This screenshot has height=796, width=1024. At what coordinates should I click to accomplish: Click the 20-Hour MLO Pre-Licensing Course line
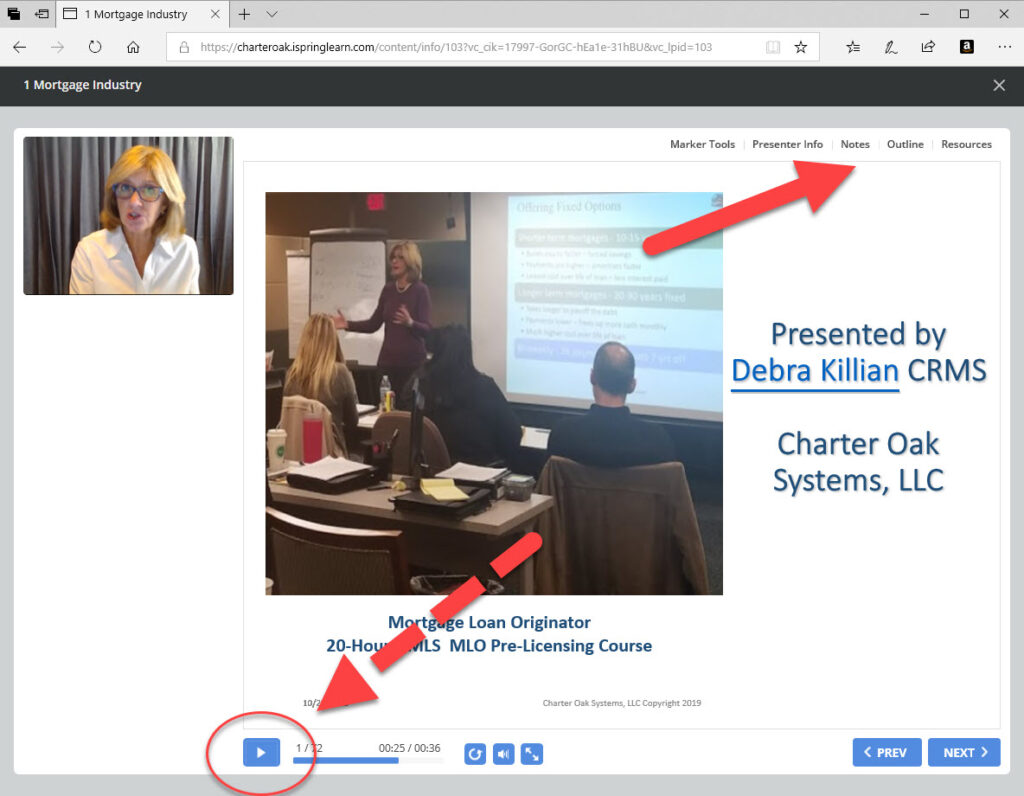click(x=489, y=646)
